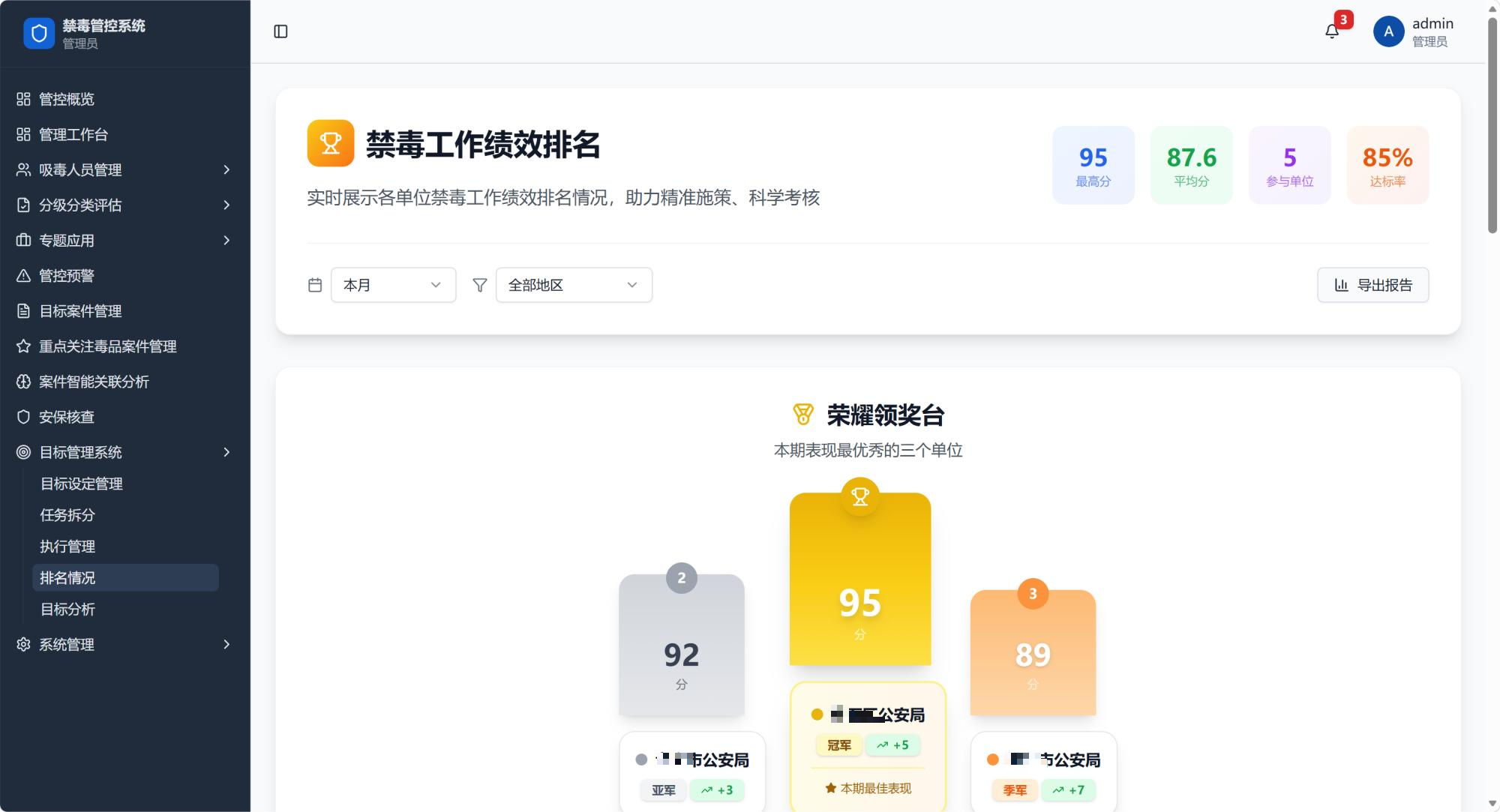Click the 系统管理 gear icon
Screen dimensions: 1500x812
(24, 644)
